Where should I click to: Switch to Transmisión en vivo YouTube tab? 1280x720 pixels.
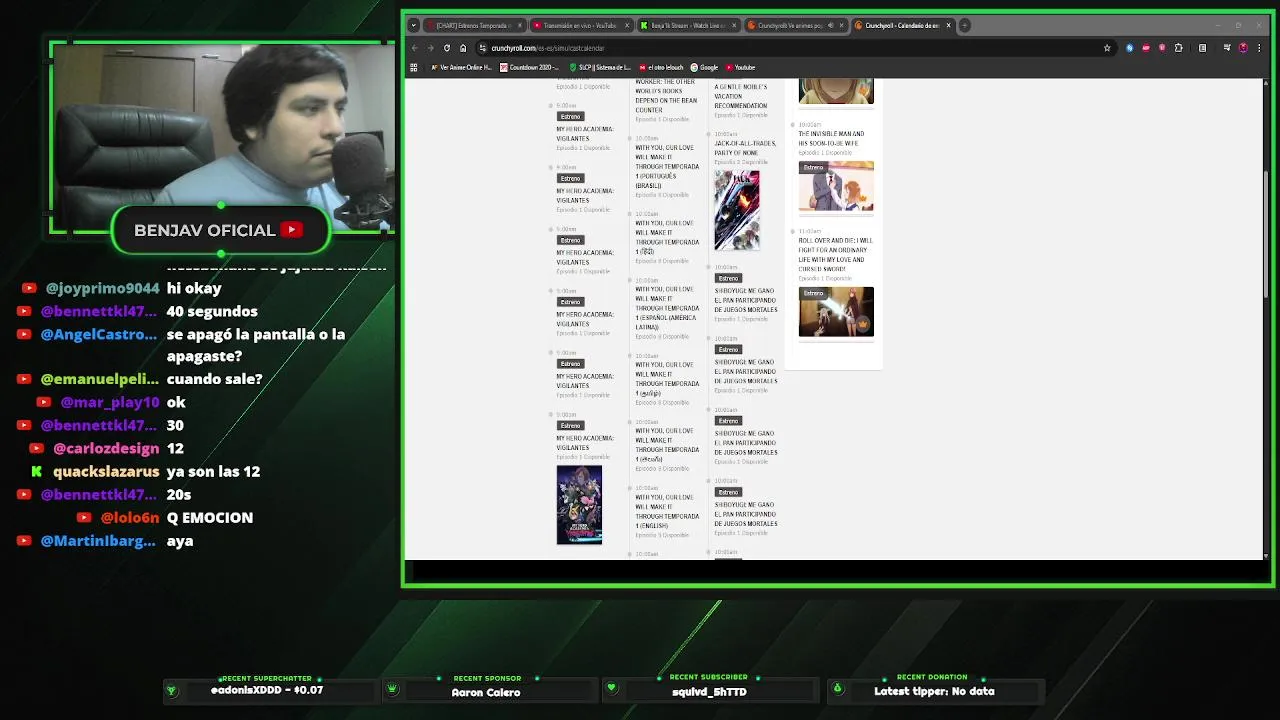581,25
